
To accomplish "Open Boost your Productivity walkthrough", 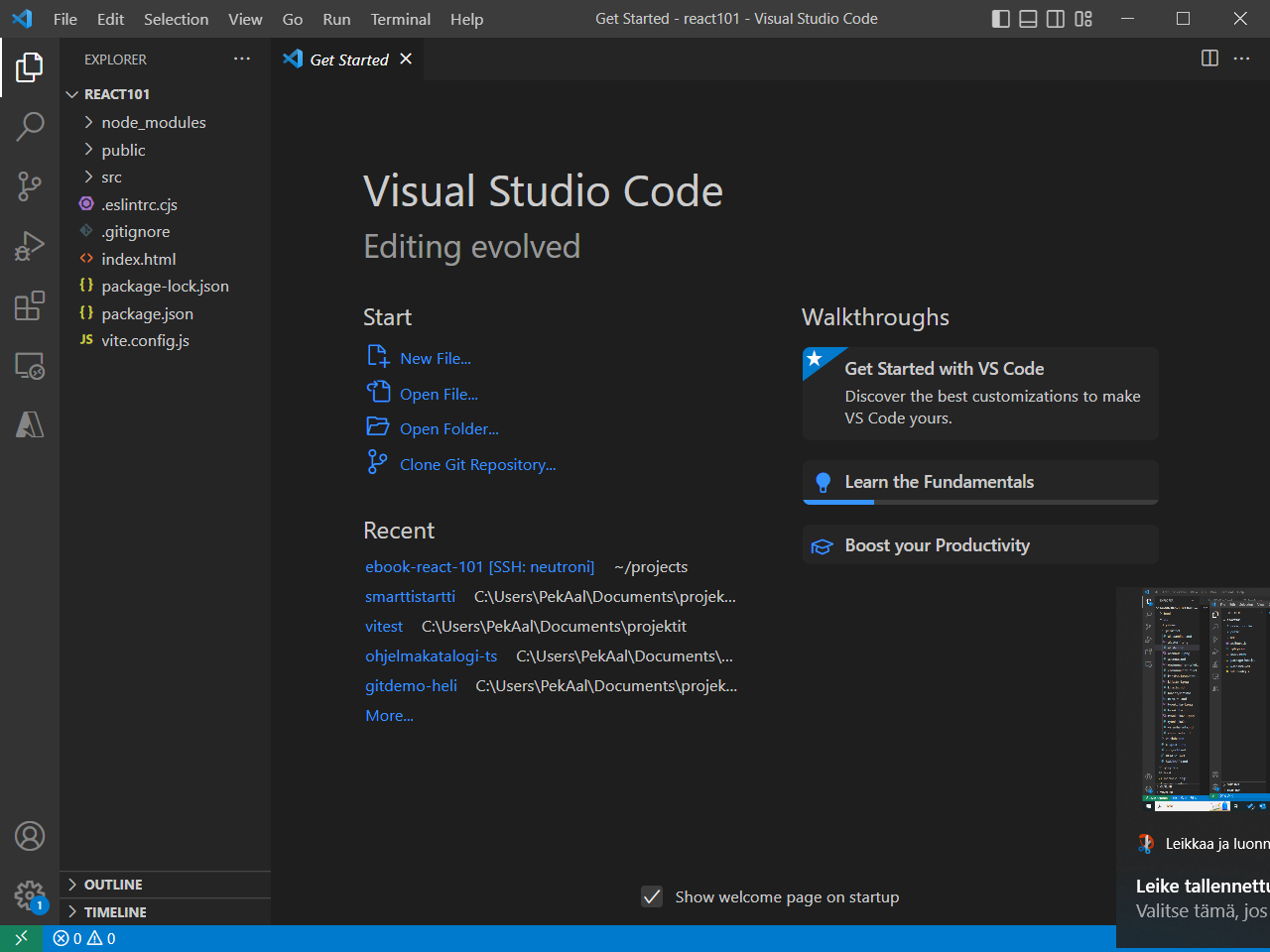I will (x=980, y=545).
